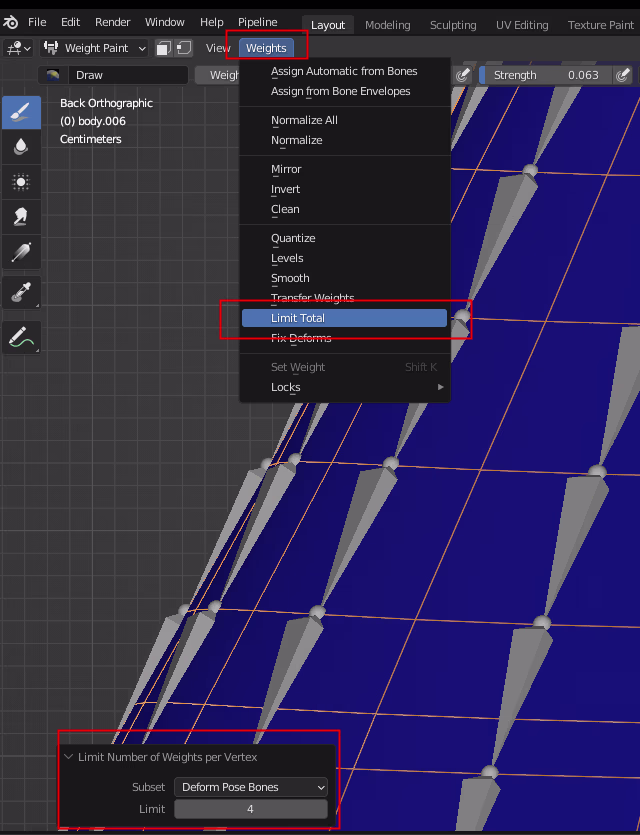Choose Transfer Weights entry
This screenshot has height=835, width=640.
[x=344, y=298]
